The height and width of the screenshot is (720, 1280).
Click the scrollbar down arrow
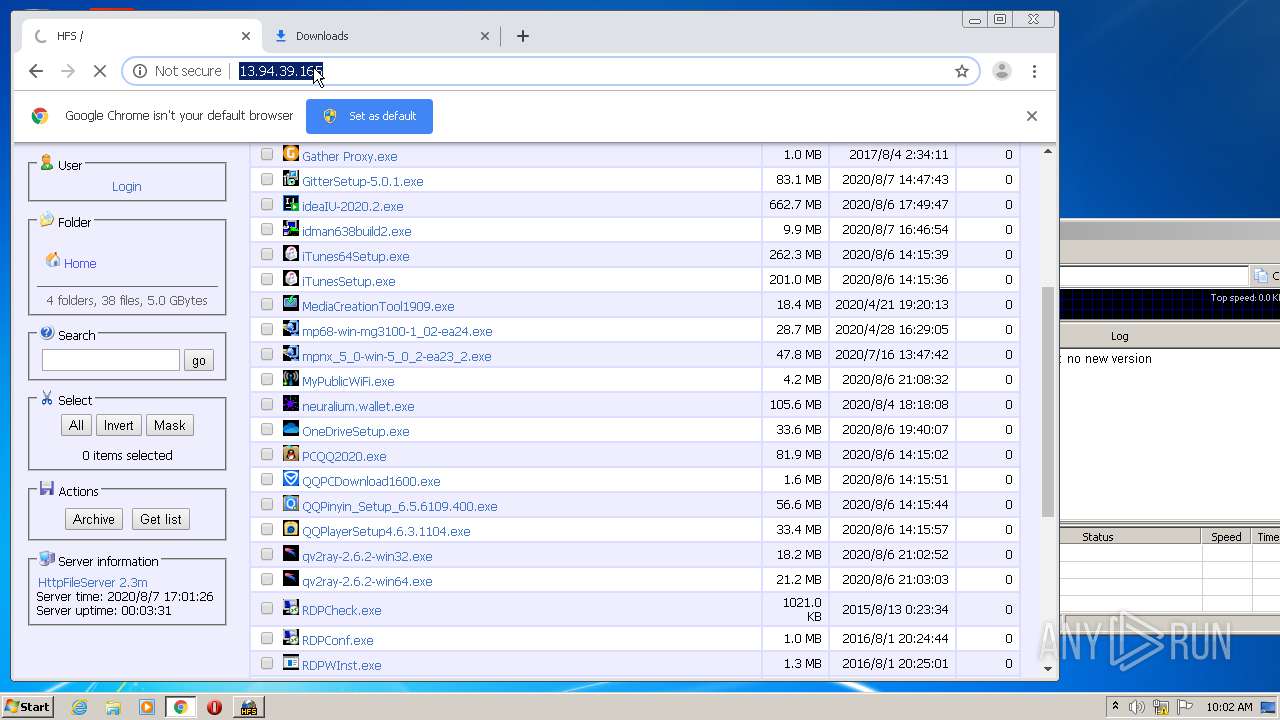(x=1048, y=668)
